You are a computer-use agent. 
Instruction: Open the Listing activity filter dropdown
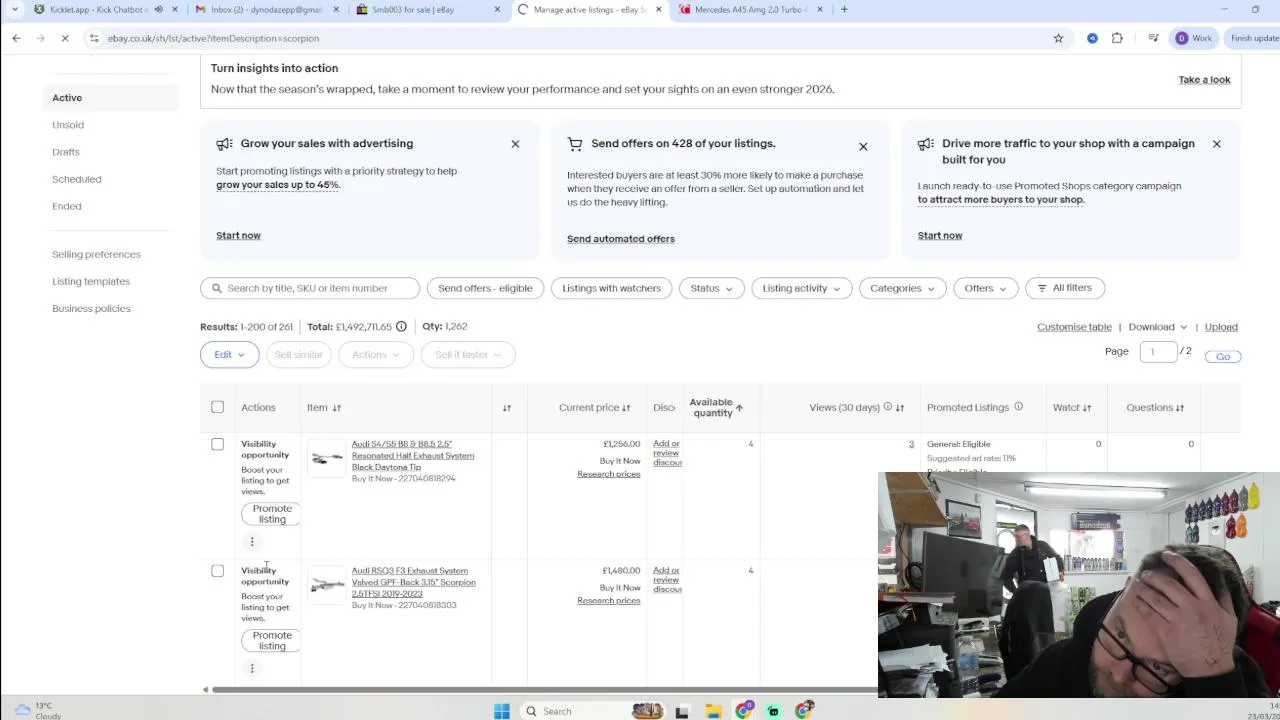801,288
